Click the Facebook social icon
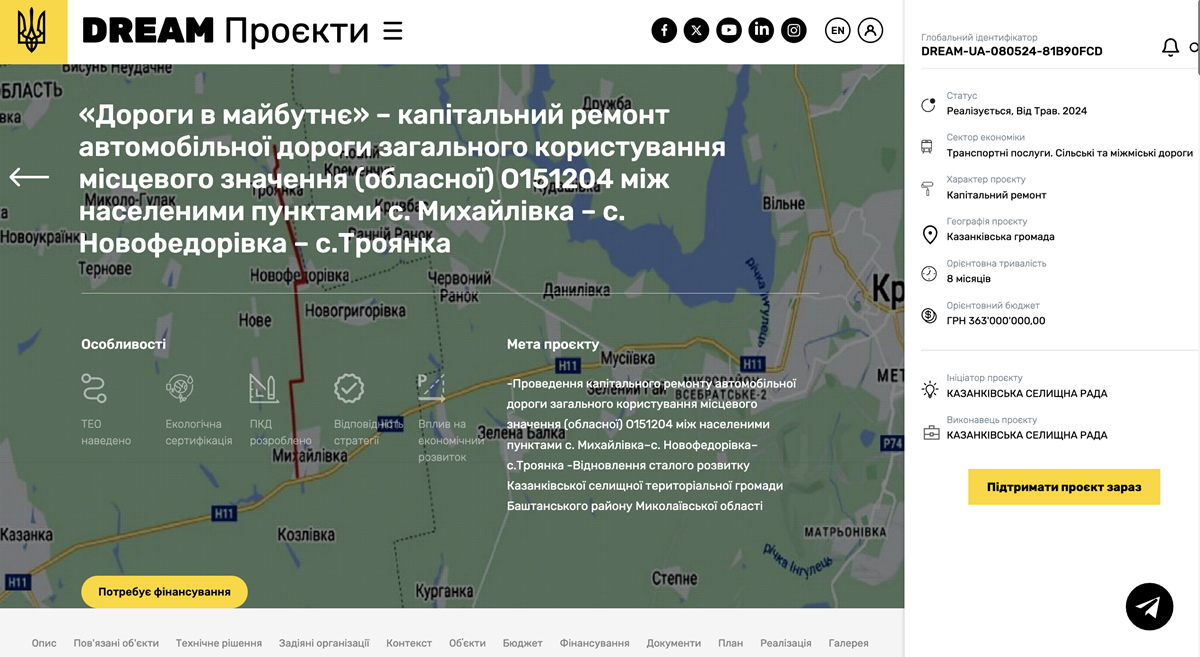 664,31
